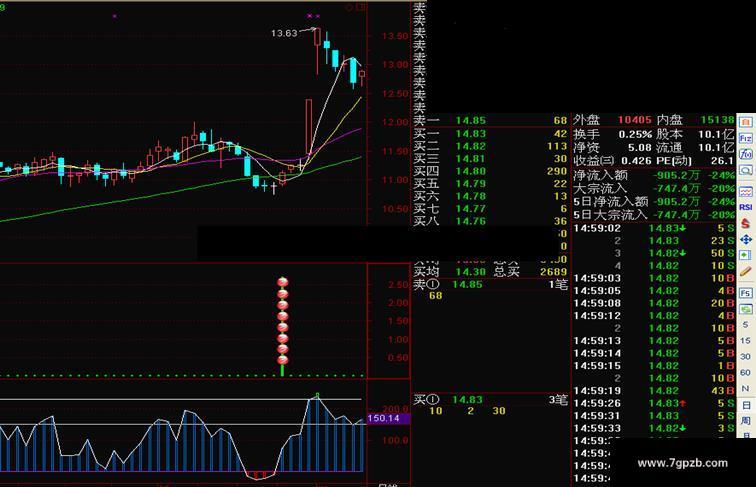Select the RSI indicator icon

[x=745, y=207]
